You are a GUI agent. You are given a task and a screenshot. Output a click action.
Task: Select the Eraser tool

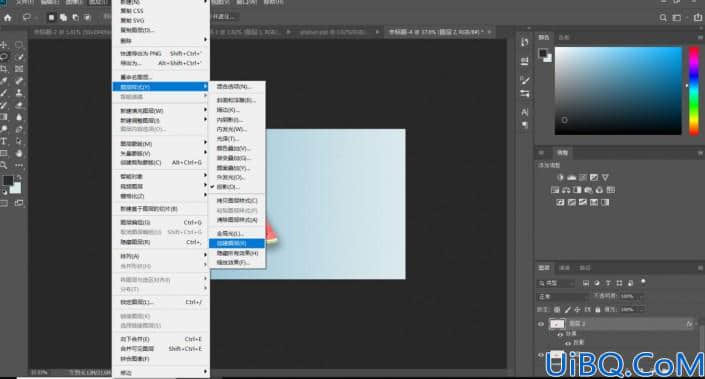click(x=19, y=105)
